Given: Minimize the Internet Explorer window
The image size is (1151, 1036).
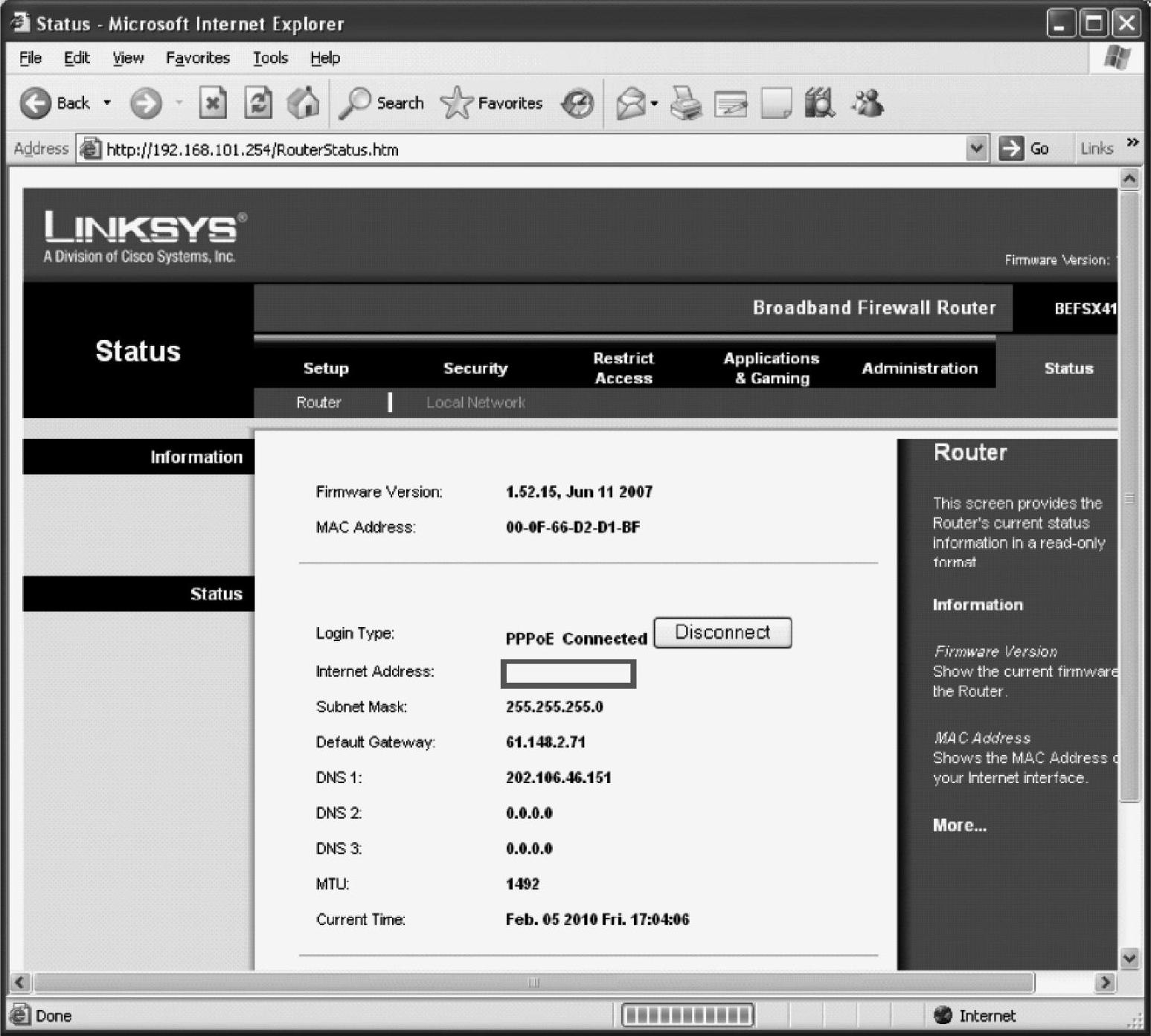Looking at the screenshot, I should click(x=1061, y=23).
